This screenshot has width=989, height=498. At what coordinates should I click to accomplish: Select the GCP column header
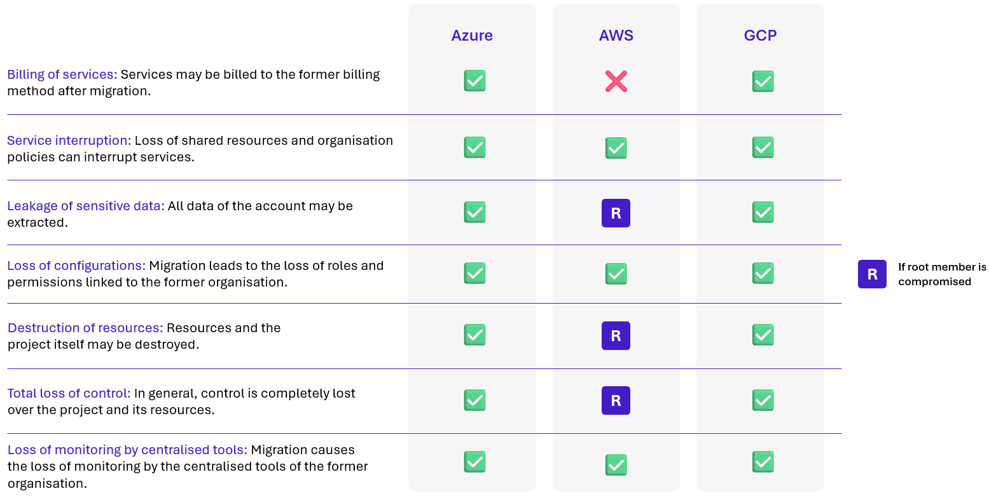[x=760, y=36]
